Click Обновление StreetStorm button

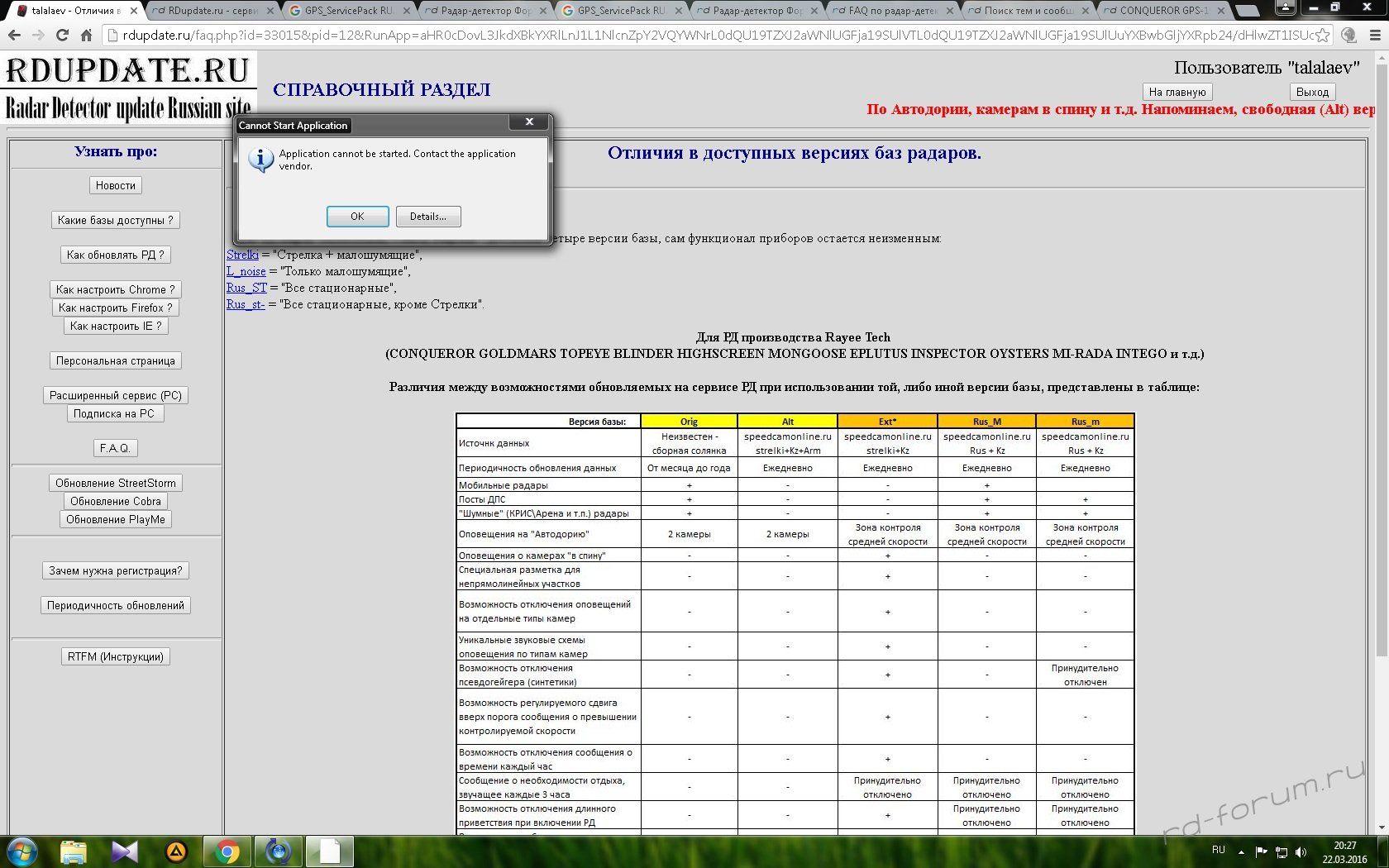tap(116, 483)
